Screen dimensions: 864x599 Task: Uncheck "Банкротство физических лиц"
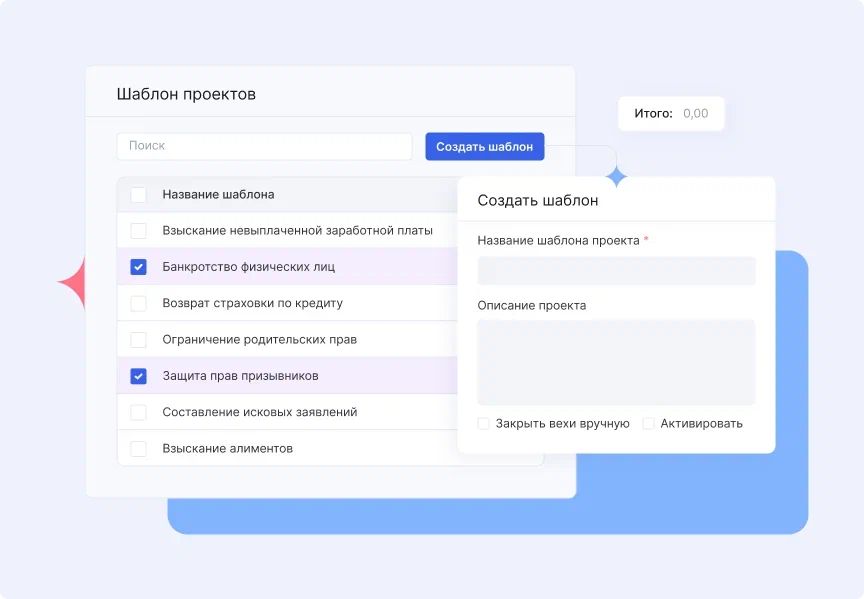tap(138, 266)
